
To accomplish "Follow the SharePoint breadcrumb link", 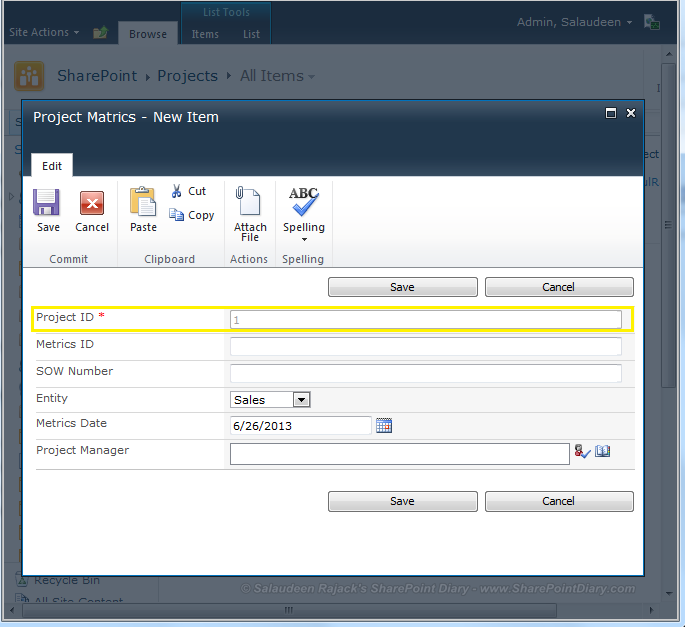I will tap(97, 76).
